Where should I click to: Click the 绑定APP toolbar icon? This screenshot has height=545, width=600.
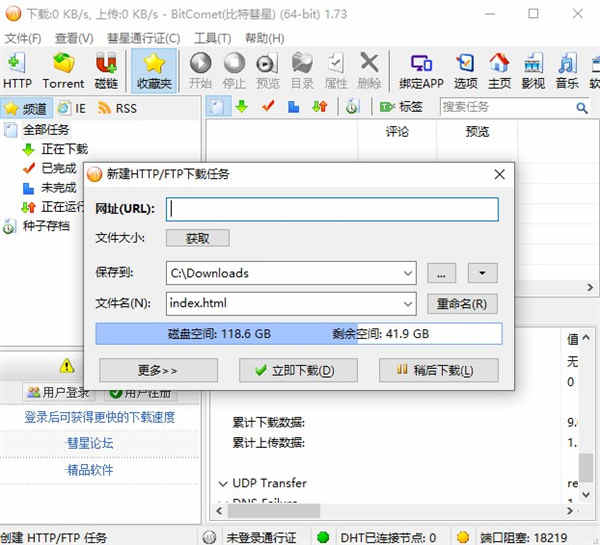tap(420, 70)
